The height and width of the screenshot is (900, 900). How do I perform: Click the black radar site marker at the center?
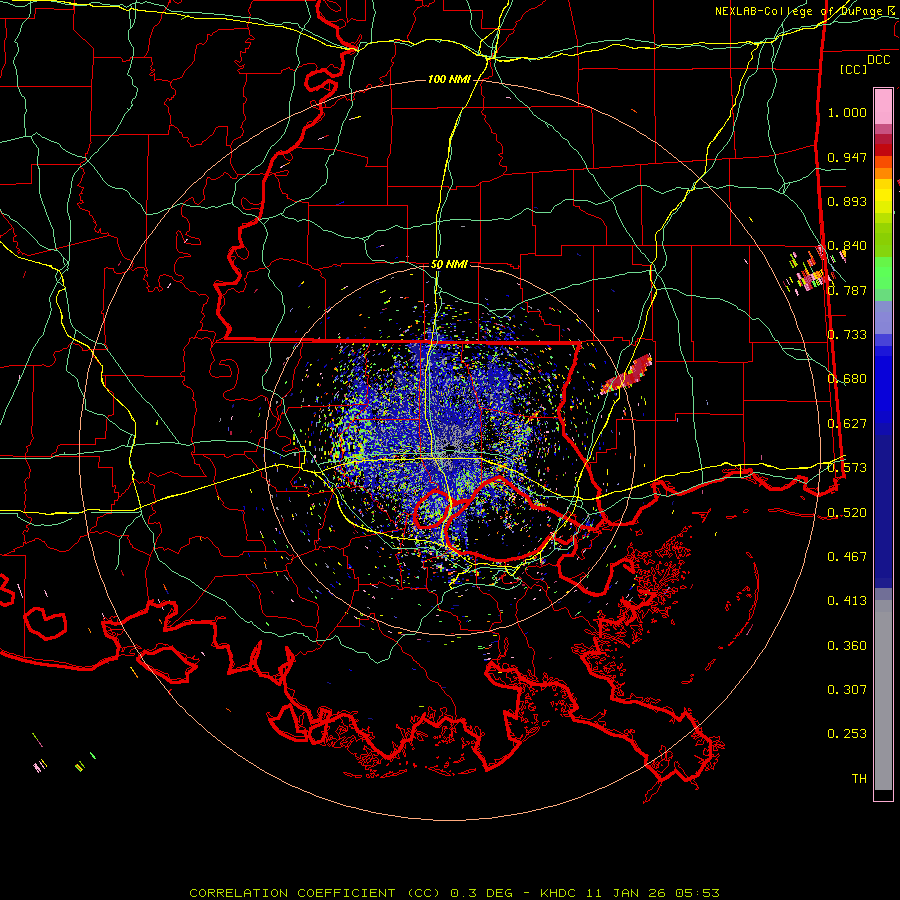pyautogui.click(x=451, y=448)
